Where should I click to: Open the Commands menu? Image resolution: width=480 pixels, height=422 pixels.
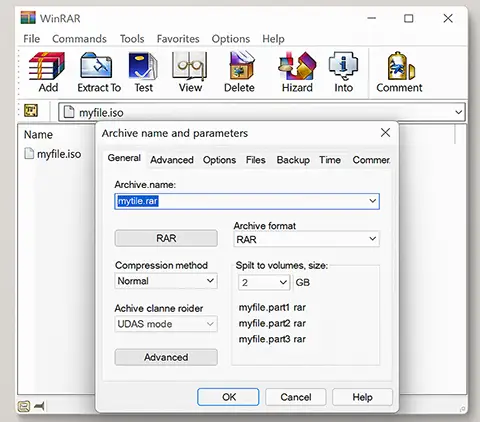79,39
